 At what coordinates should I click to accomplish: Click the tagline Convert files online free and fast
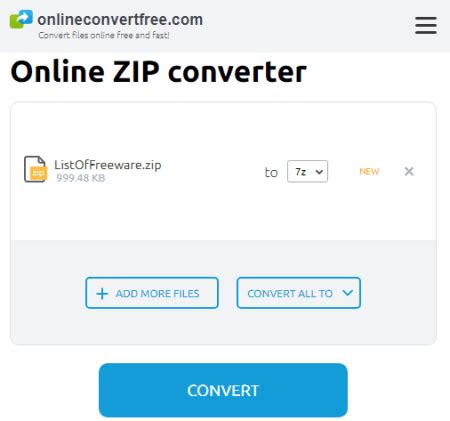[x=104, y=35]
